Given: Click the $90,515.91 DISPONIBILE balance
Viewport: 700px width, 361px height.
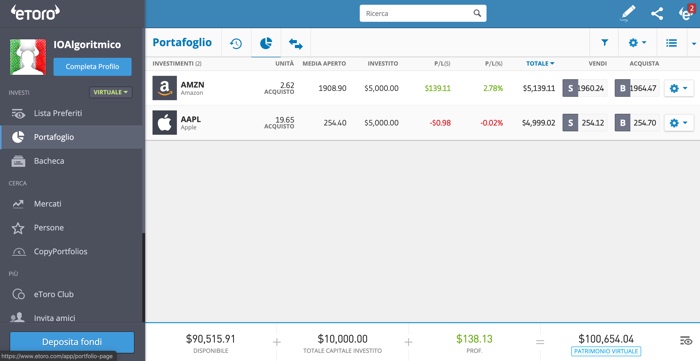Looking at the screenshot, I should [x=210, y=339].
